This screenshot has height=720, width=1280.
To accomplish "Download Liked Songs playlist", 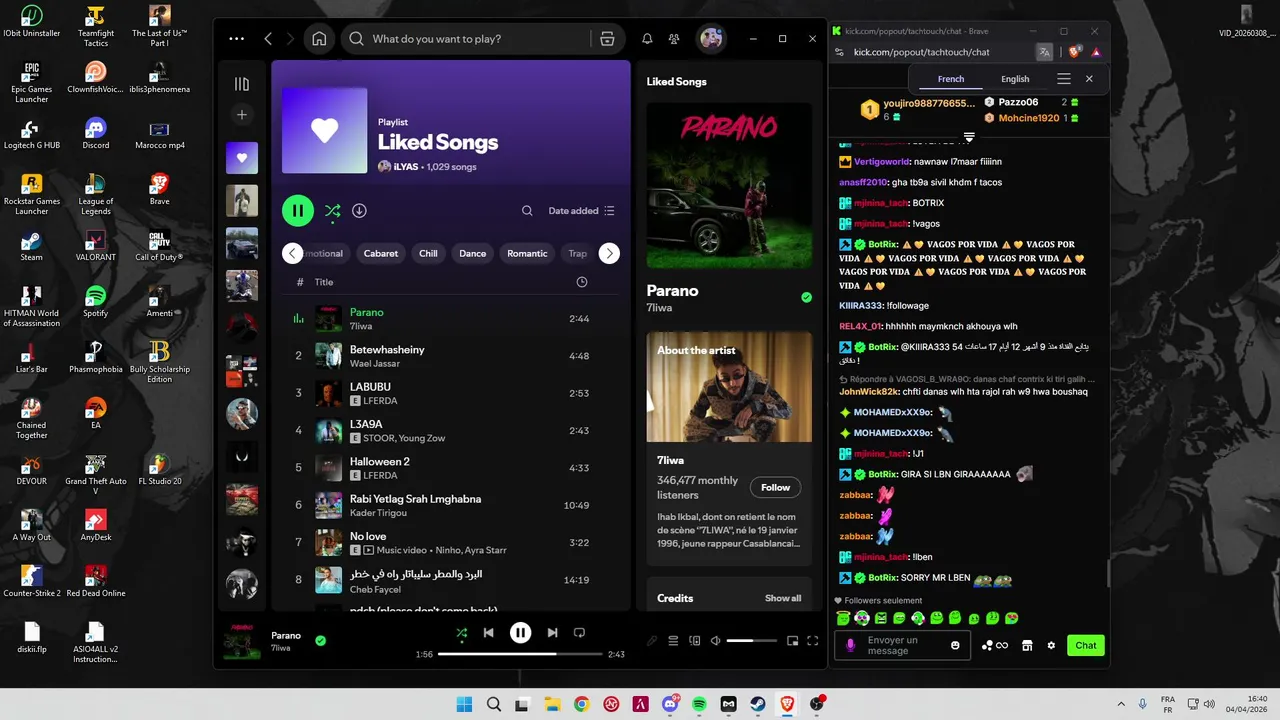I will coord(359,211).
